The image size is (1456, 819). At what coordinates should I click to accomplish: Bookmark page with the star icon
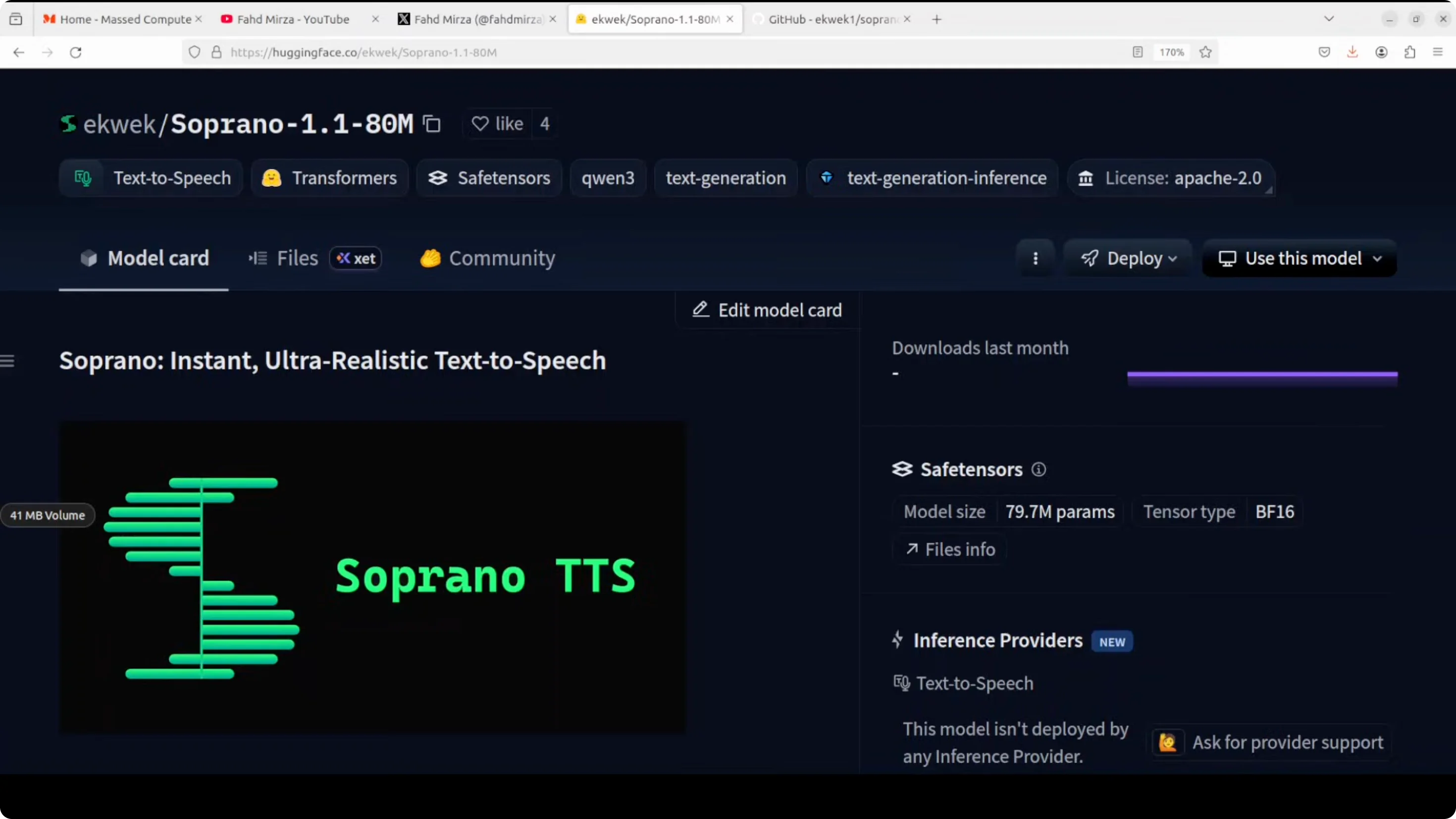click(1205, 52)
